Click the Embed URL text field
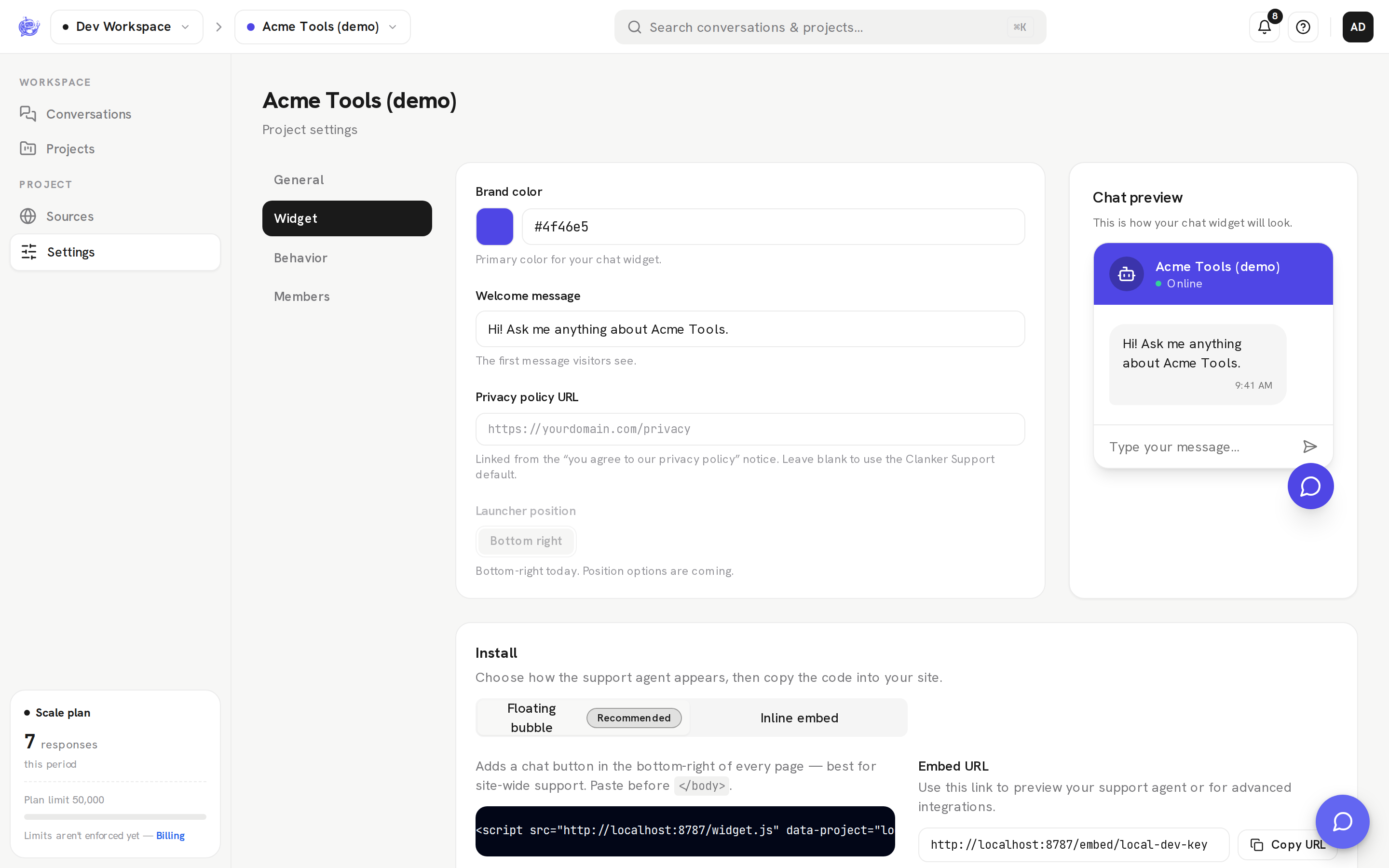This screenshot has width=1389, height=868. (1074, 844)
